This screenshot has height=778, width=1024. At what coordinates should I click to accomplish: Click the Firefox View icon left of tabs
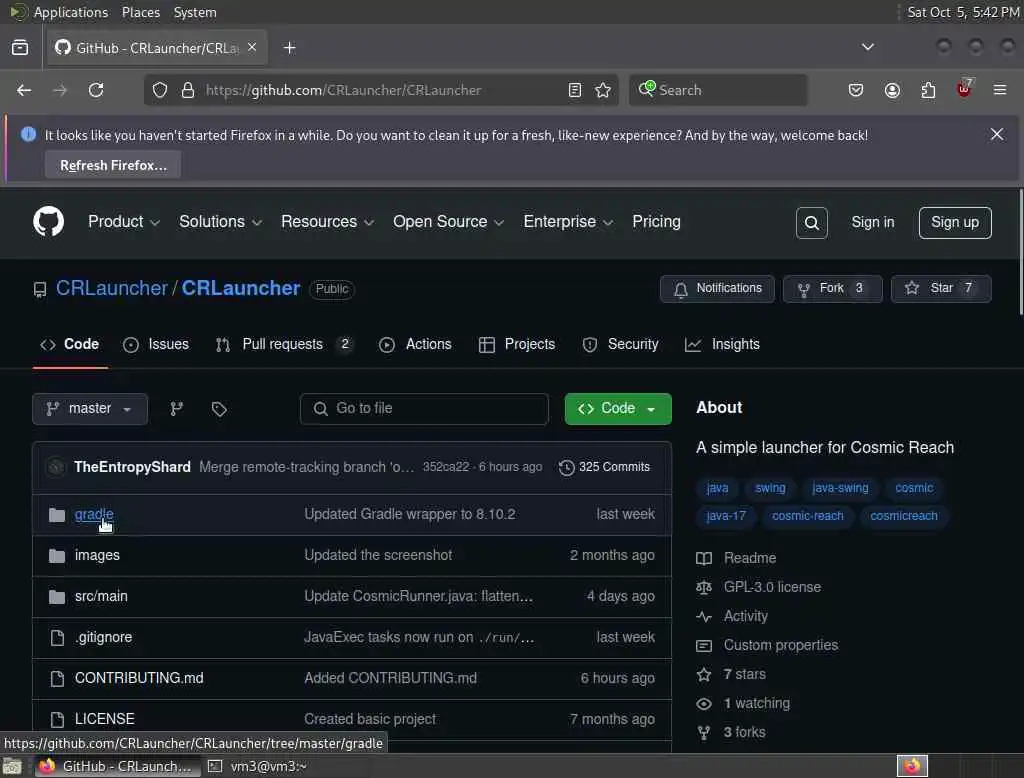coord(20,48)
